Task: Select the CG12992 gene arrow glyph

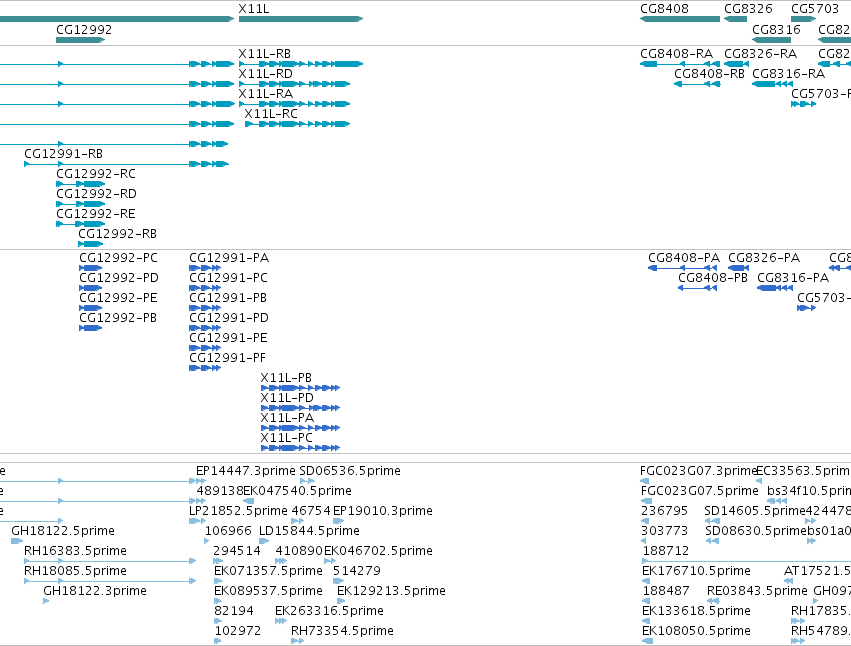Action: (x=80, y=40)
